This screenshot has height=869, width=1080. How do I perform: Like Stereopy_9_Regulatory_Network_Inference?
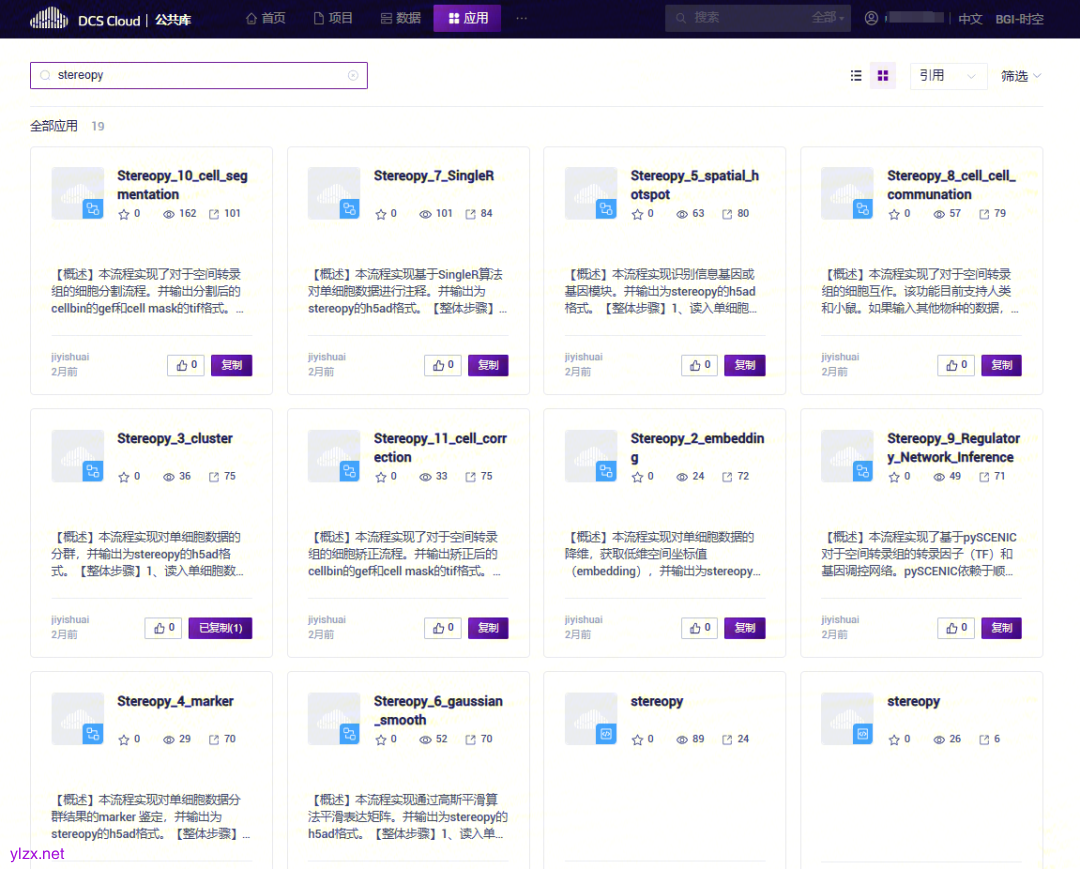955,627
